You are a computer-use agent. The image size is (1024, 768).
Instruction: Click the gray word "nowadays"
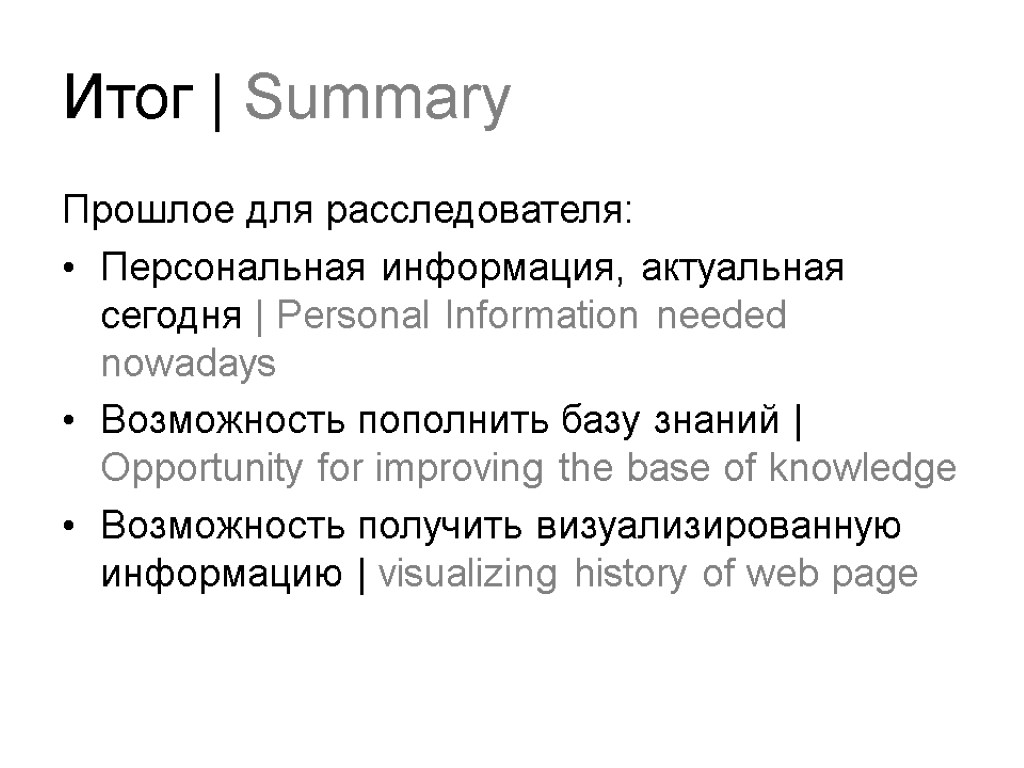click(x=188, y=364)
